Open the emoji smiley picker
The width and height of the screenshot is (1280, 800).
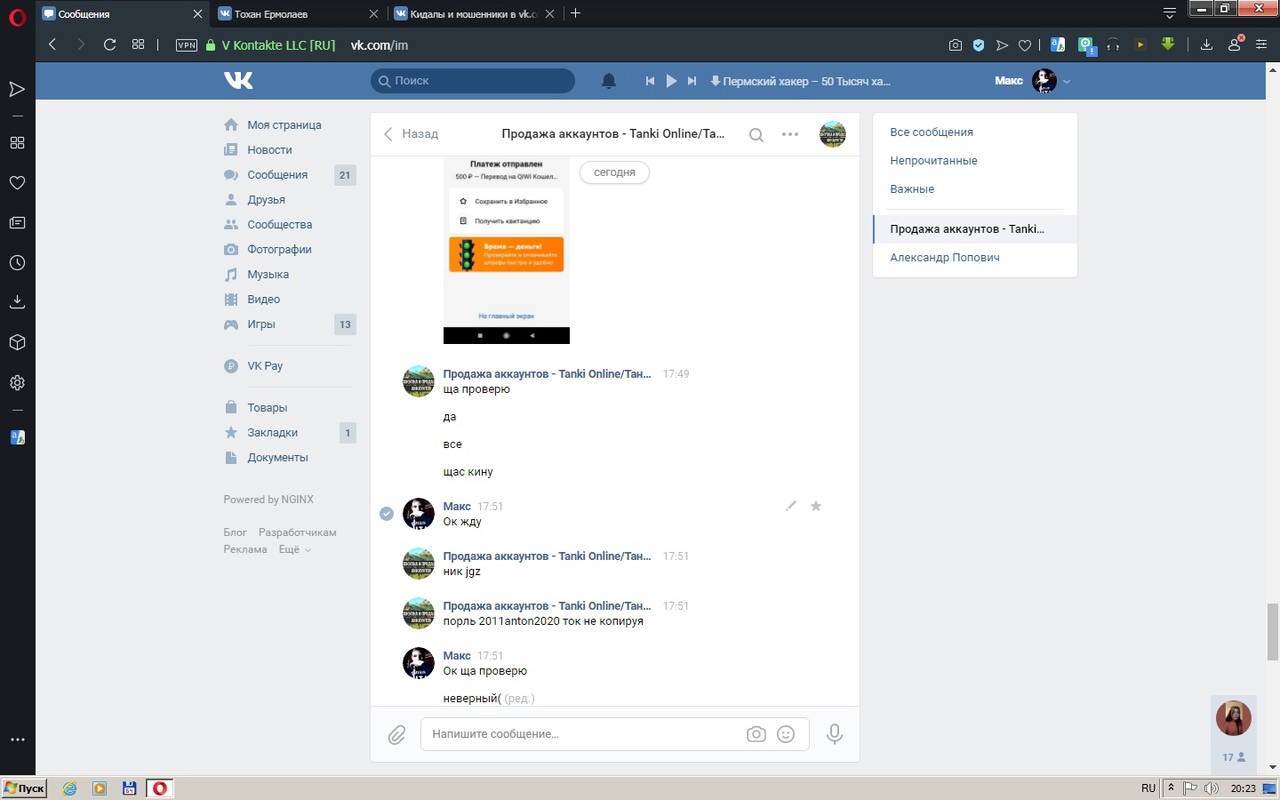pyautogui.click(x=786, y=734)
